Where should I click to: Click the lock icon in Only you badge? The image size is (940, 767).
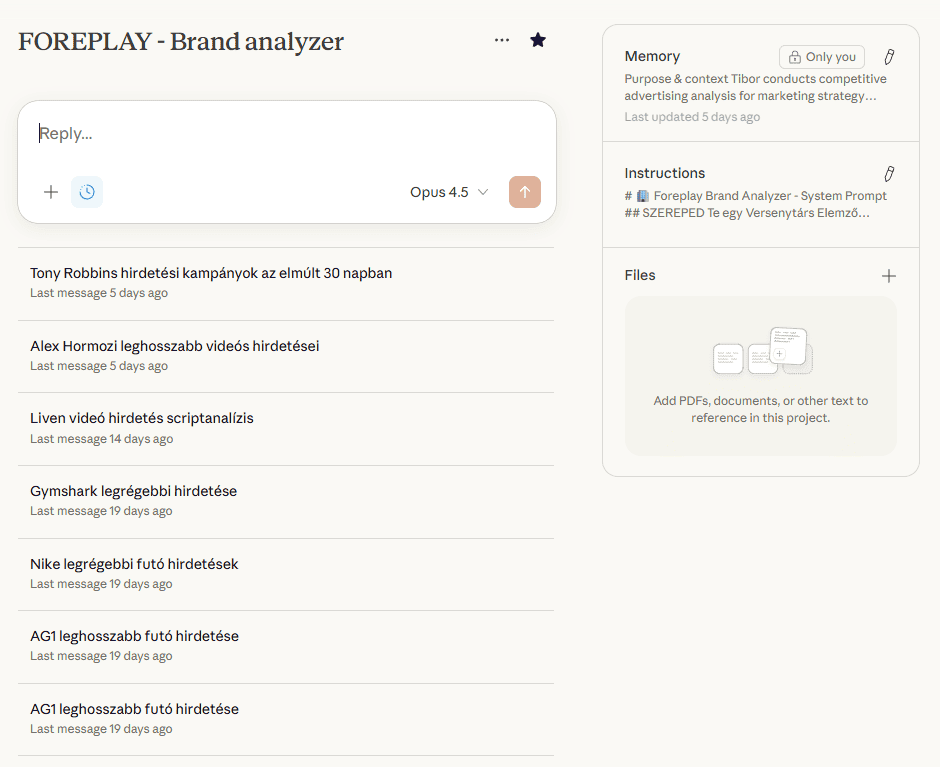pos(795,57)
